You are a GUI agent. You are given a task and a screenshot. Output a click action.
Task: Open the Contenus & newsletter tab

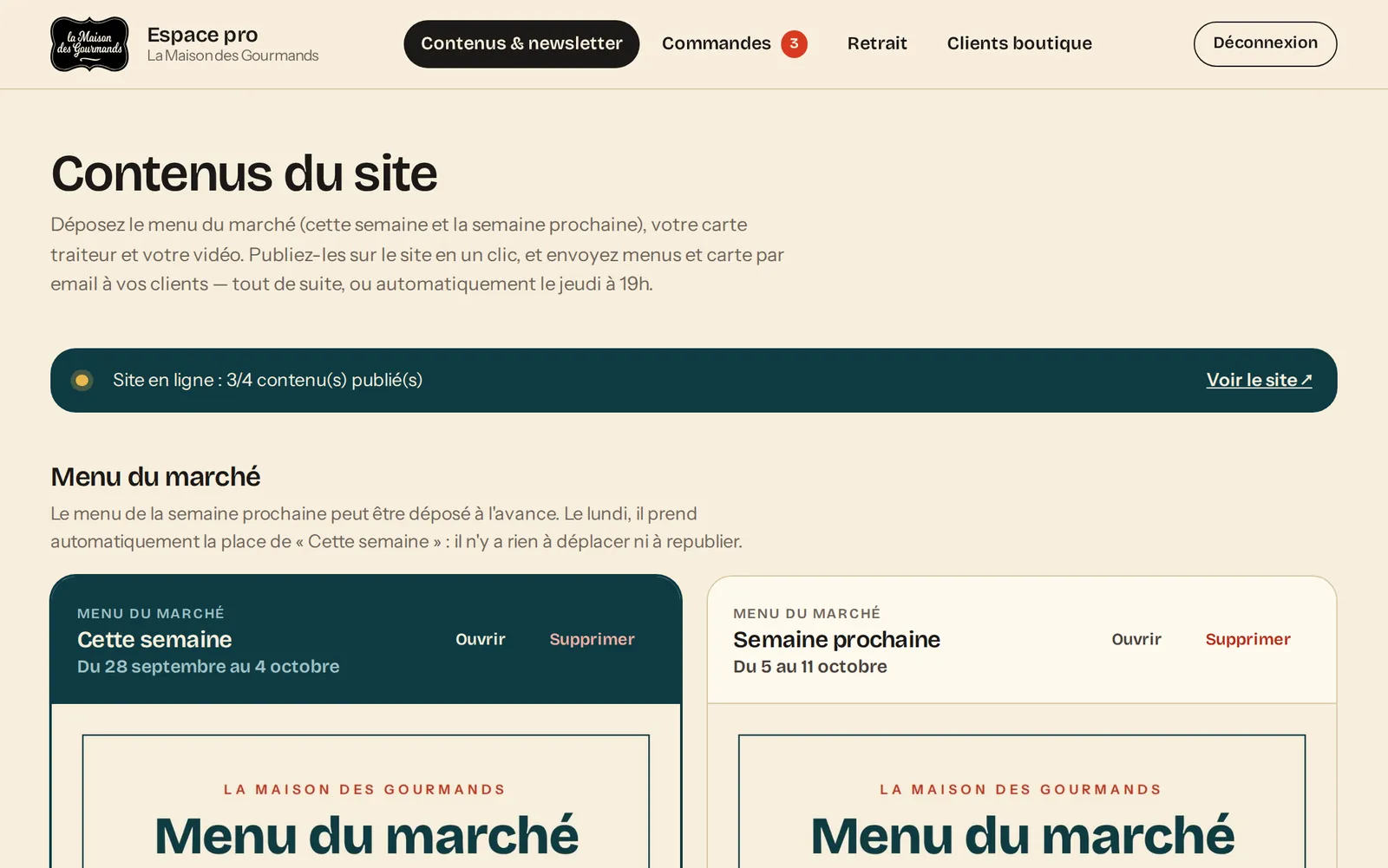pos(521,44)
